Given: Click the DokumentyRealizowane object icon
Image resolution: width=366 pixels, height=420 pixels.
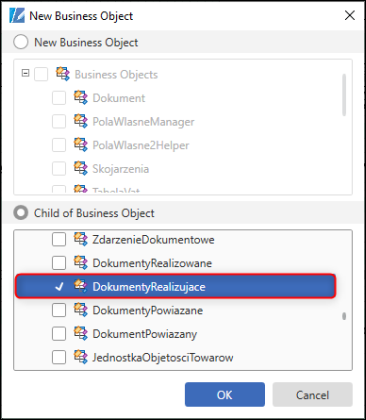Looking at the screenshot, I should (80, 263).
